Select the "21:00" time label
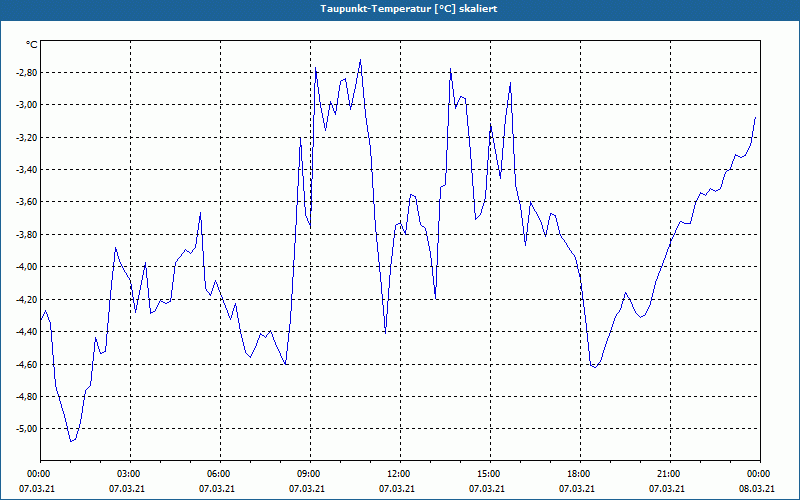Image resolution: width=800 pixels, height=500 pixels. pyautogui.click(x=668, y=474)
